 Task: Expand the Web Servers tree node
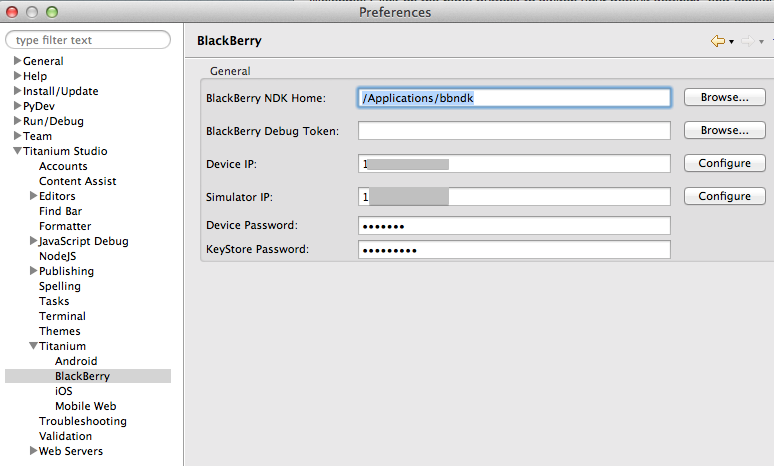point(33,451)
